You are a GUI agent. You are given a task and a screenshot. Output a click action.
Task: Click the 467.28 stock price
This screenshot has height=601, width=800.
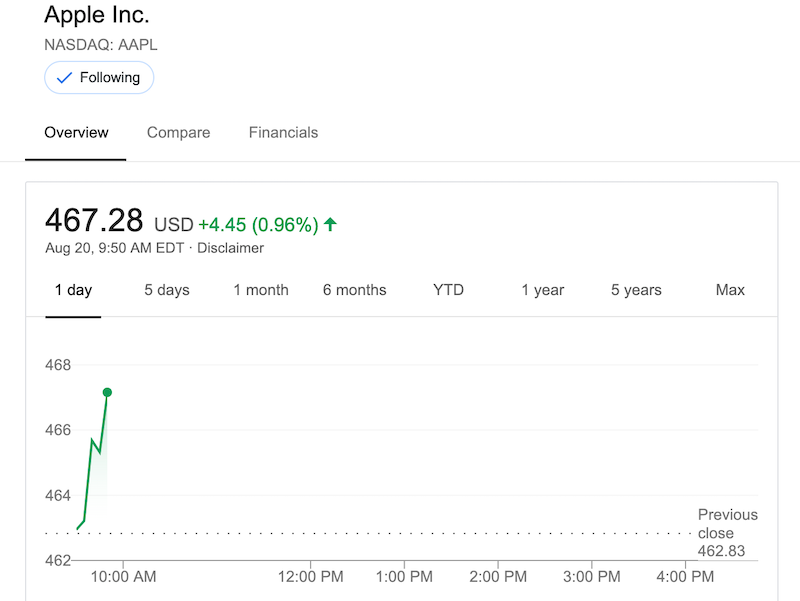94,221
